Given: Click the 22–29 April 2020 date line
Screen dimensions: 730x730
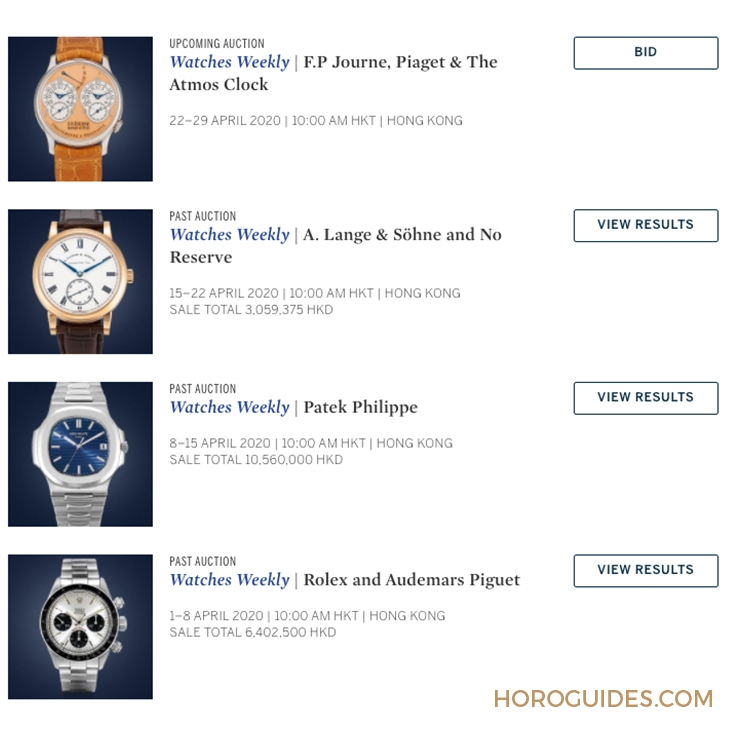Looking at the screenshot, I should (x=316, y=121).
